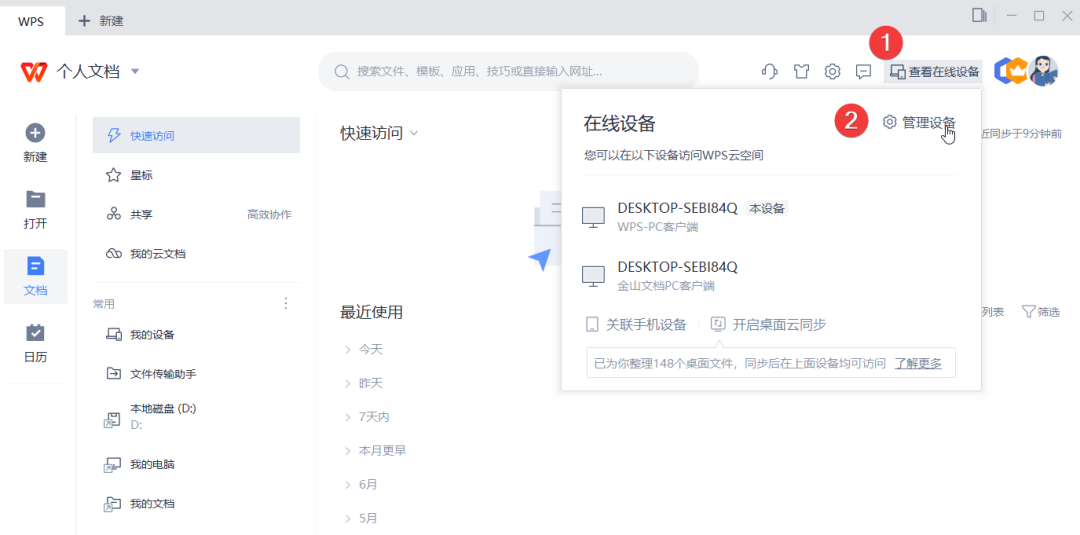Click 开启桌面云同步 link
1080x535 pixels.
point(769,325)
